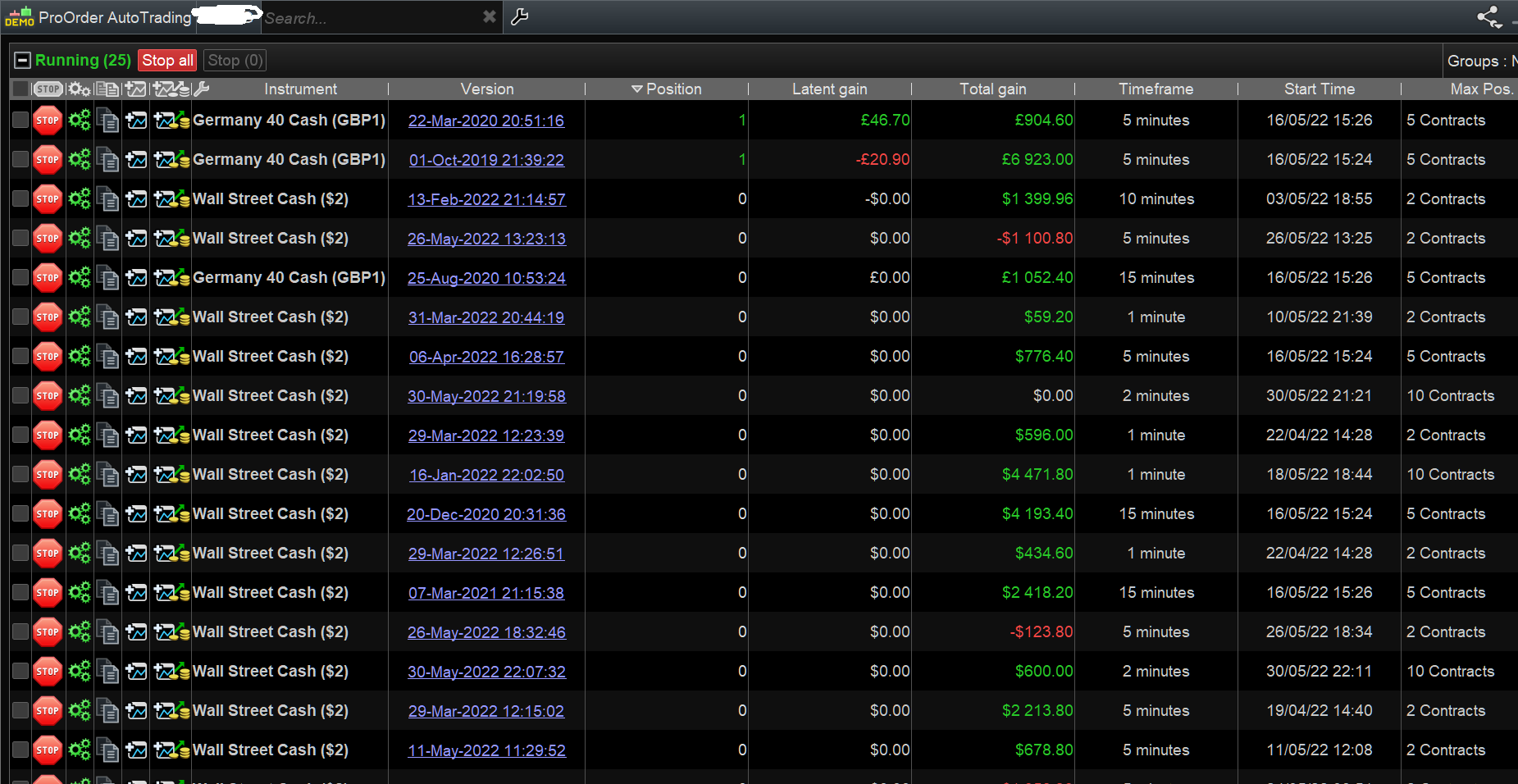Sort by the Position column arrow
Viewport: 1518px width, 784px height.
[636, 89]
